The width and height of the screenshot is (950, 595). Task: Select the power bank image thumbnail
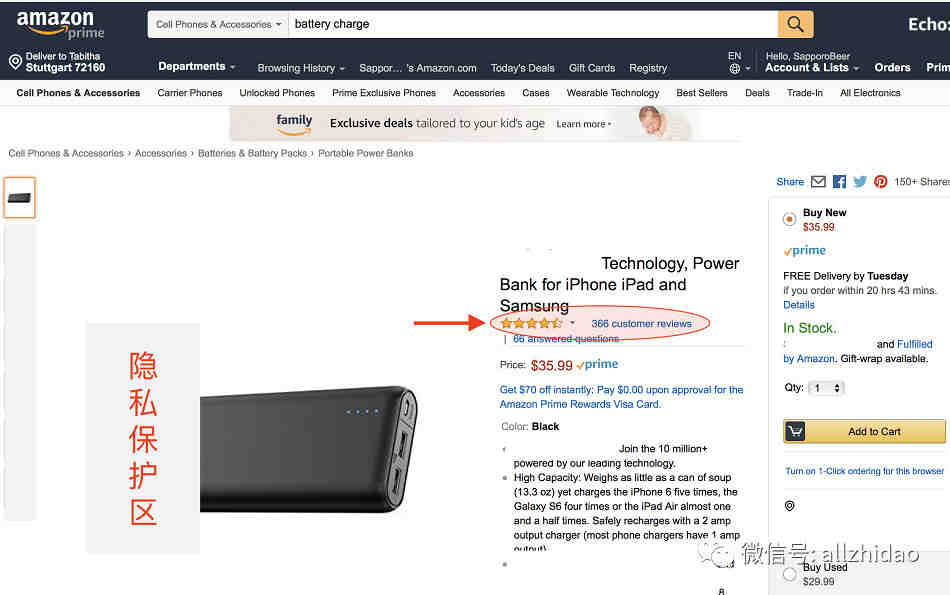pyautogui.click(x=19, y=198)
